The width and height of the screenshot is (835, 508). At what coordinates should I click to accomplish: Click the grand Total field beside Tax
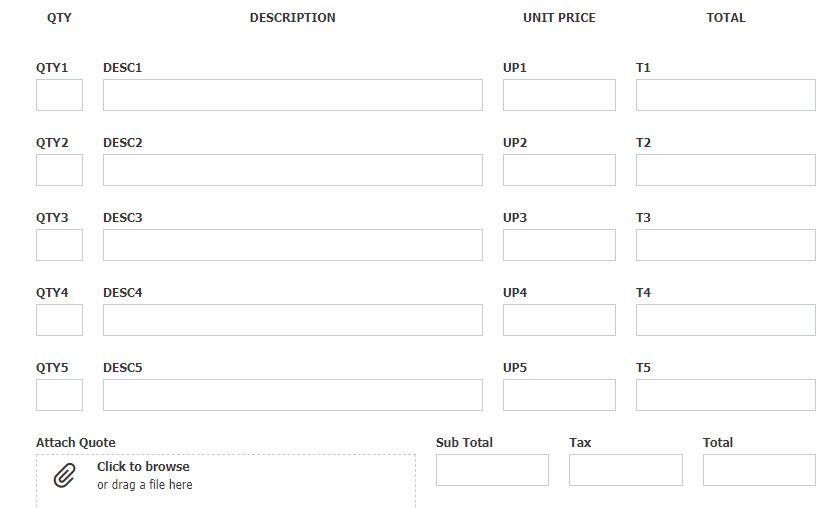click(759, 470)
